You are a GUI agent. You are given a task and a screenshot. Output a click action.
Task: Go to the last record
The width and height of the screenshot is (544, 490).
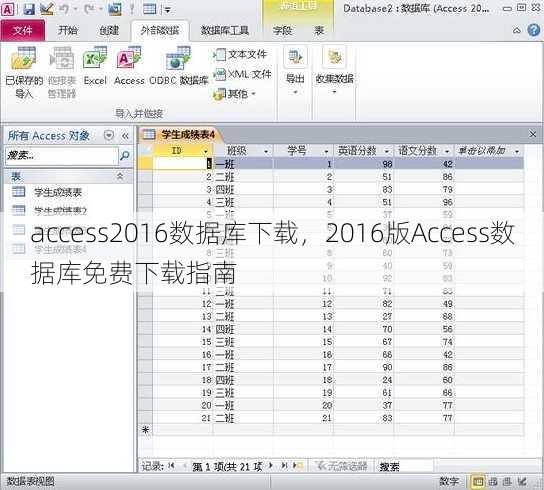pos(284,466)
